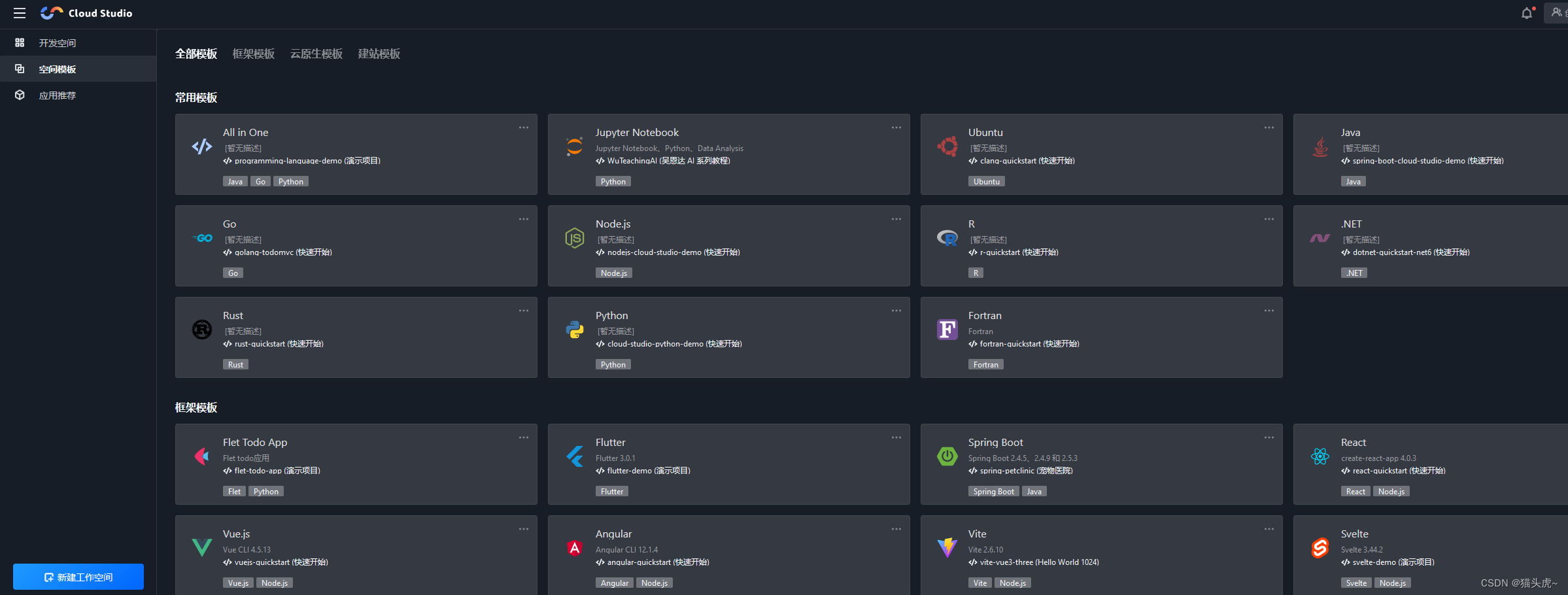Click the Go tag on All in One card
1568x595 pixels.
pyautogui.click(x=260, y=182)
